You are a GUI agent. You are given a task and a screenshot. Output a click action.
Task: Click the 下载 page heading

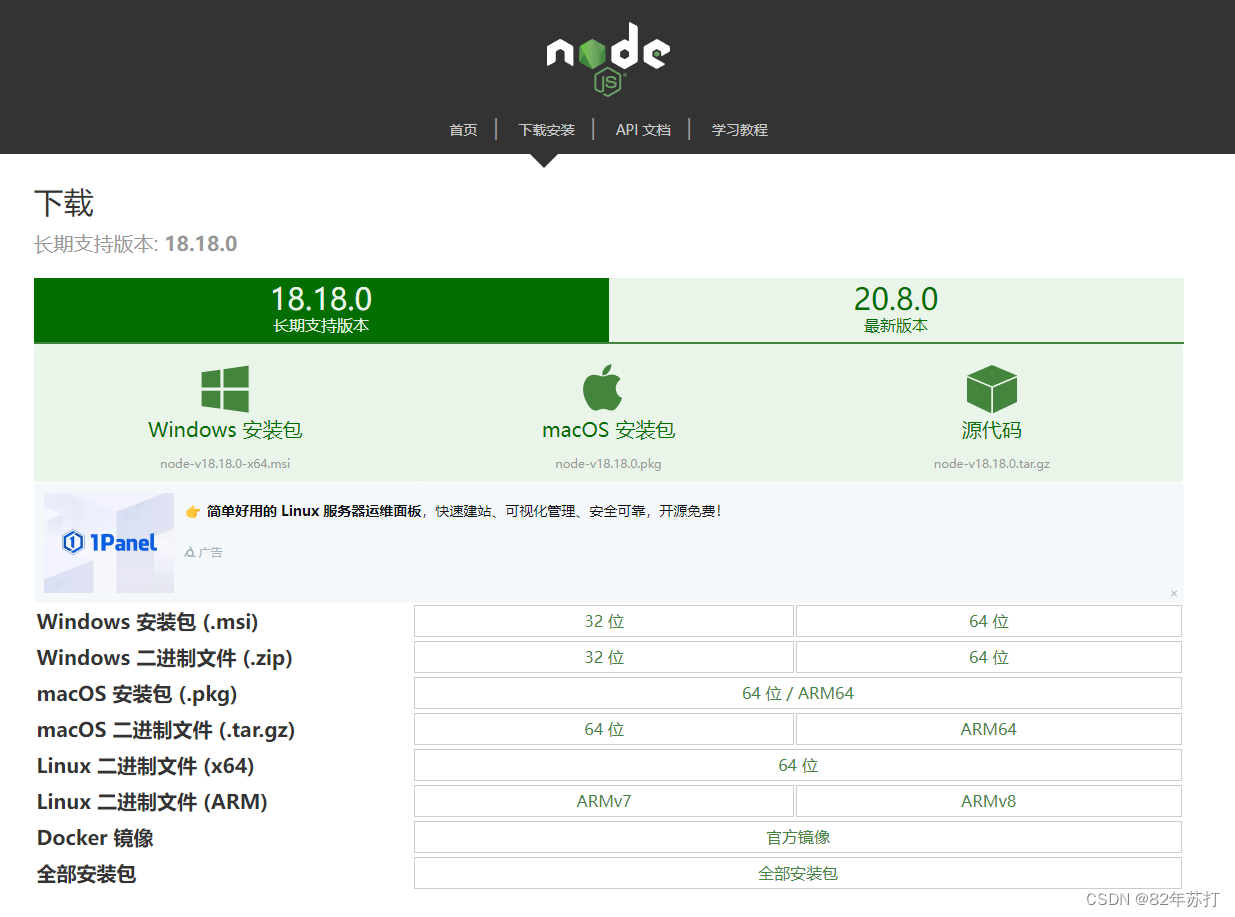(x=64, y=204)
